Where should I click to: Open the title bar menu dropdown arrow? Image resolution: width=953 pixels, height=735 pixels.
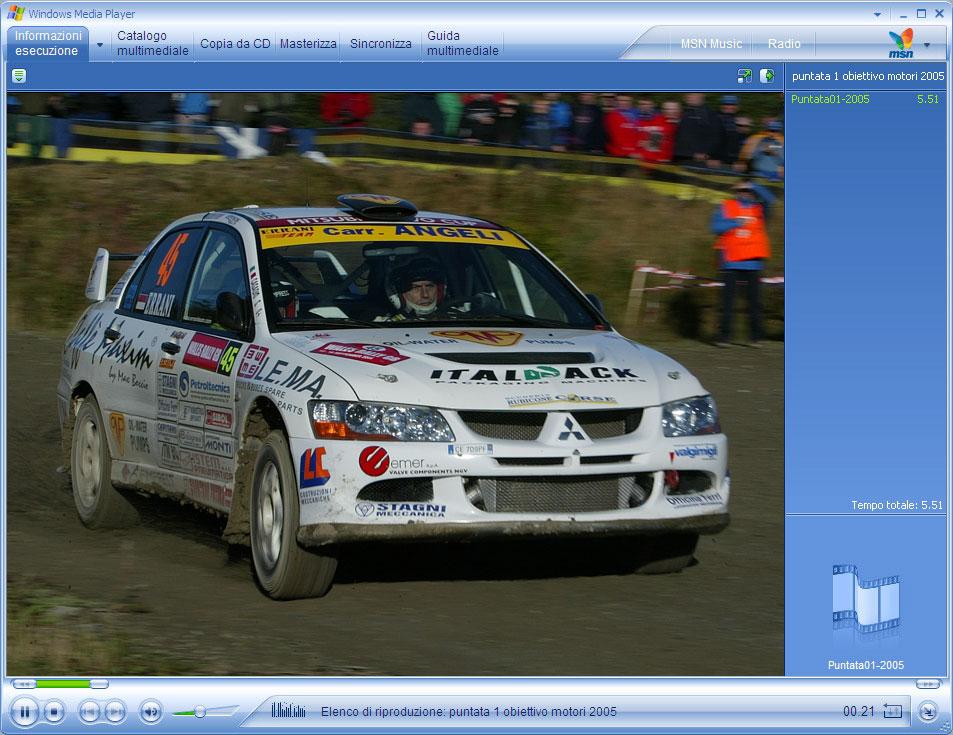coord(877,14)
